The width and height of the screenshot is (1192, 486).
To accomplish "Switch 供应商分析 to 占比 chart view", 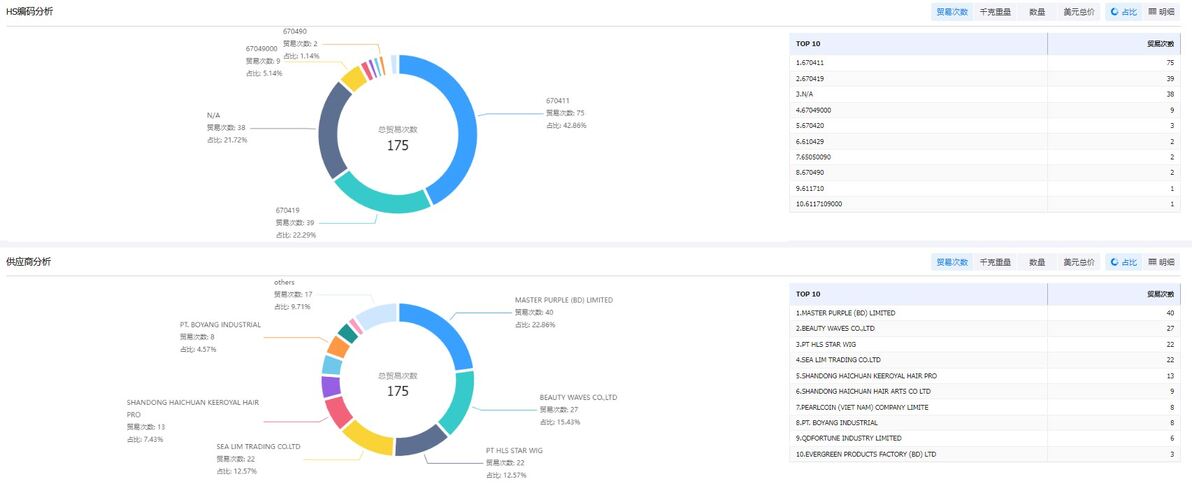I will [x=1124, y=262].
